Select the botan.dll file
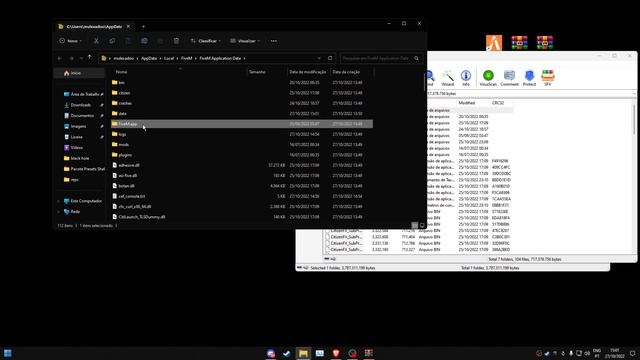The width and height of the screenshot is (640, 360). point(242,186)
